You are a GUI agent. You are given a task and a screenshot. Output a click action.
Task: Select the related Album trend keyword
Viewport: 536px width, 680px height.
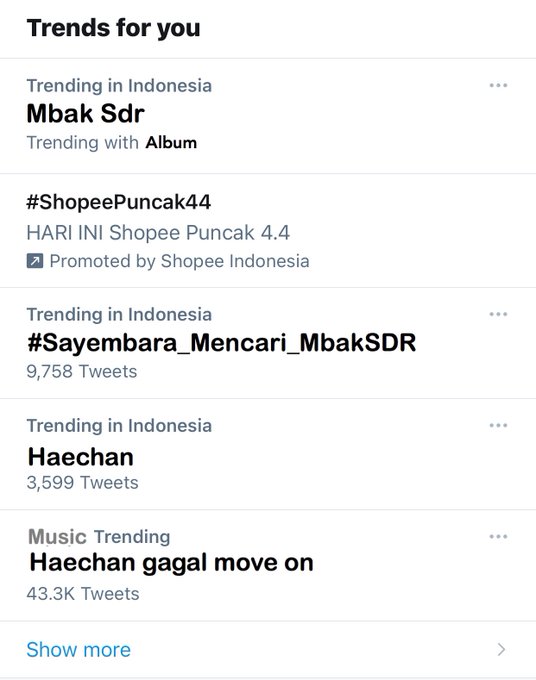point(171,143)
